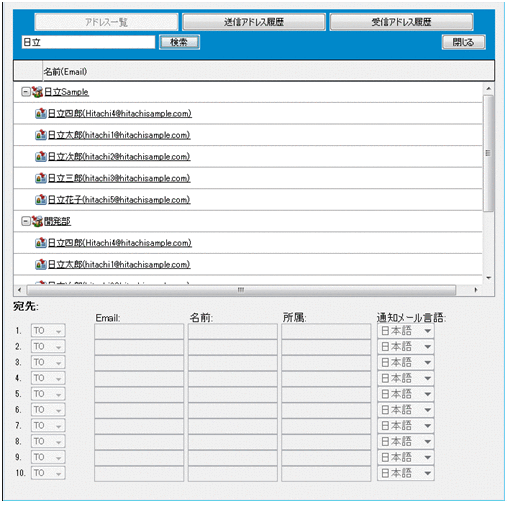
Task: Click user icon of 日立次郎 (hitachi2)
Action: 41,156
